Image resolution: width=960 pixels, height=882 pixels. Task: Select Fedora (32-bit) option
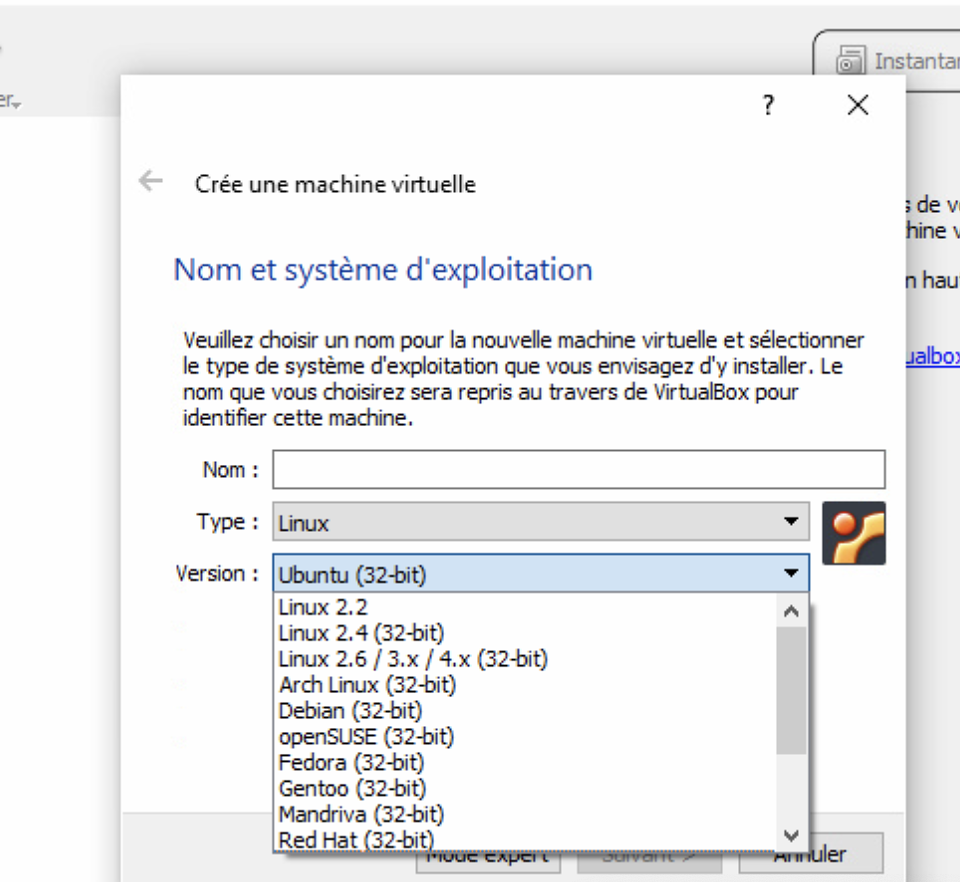pyautogui.click(x=525, y=763)
